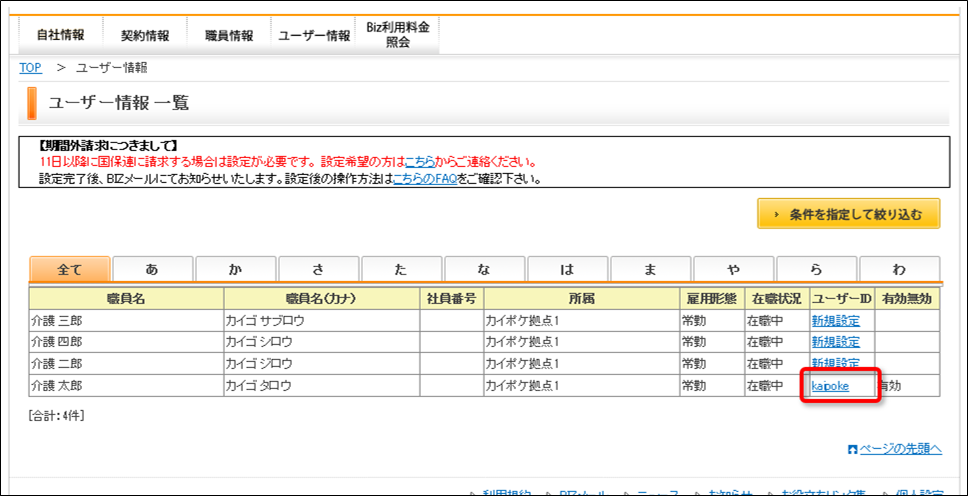Select the か kana tab
Screen dimensions: 968x496
(x=235, y=270)
